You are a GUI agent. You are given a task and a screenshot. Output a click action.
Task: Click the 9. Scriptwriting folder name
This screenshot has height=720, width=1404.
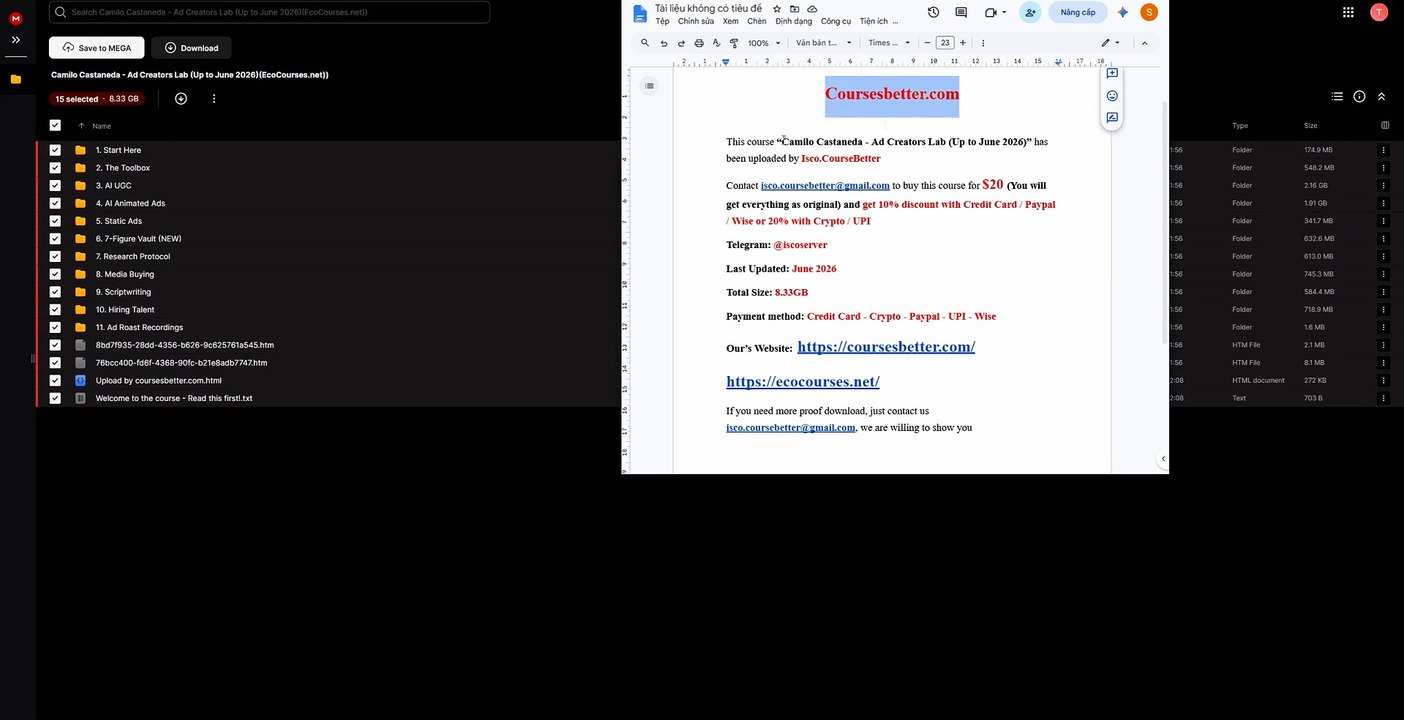click(123, 292)
